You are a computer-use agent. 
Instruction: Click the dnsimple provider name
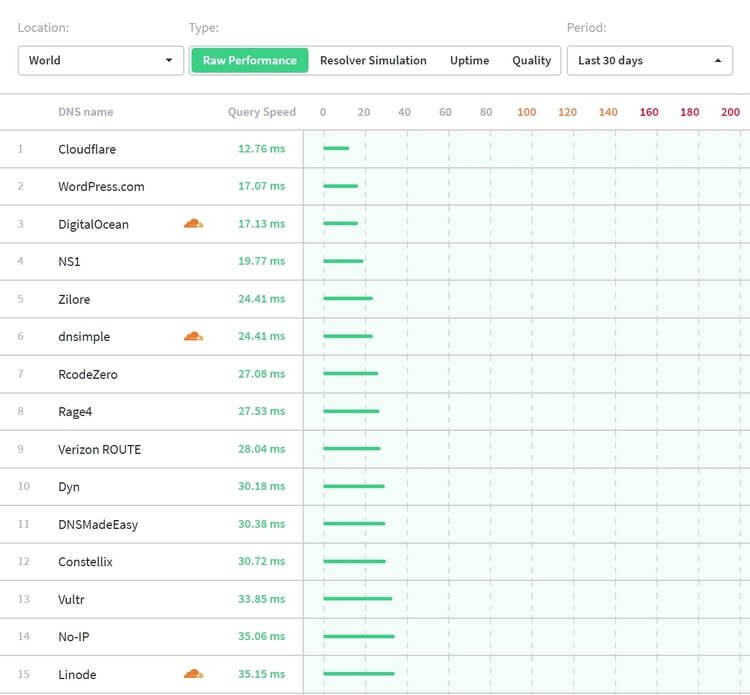[84, 337]
